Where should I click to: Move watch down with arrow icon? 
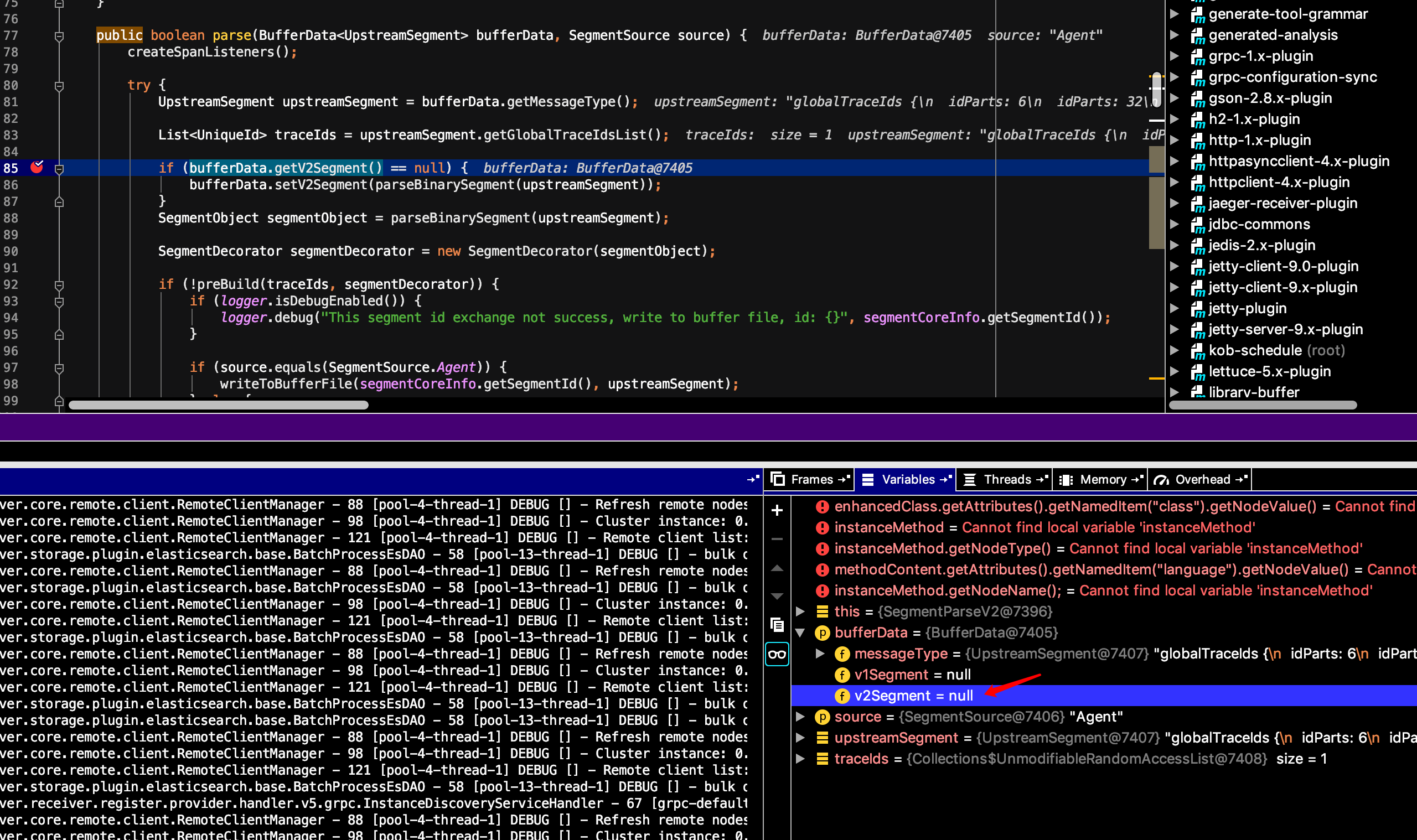[x=777, y=596]
